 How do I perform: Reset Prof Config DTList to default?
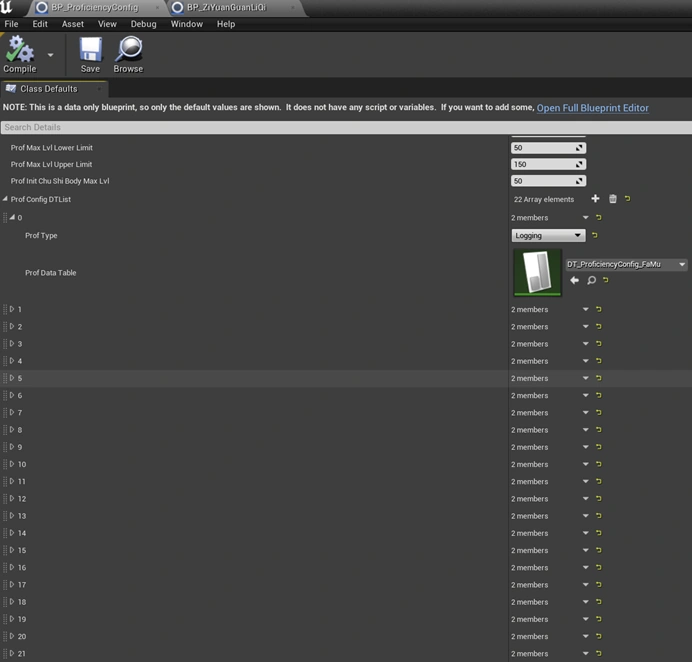tap(627, 199)
